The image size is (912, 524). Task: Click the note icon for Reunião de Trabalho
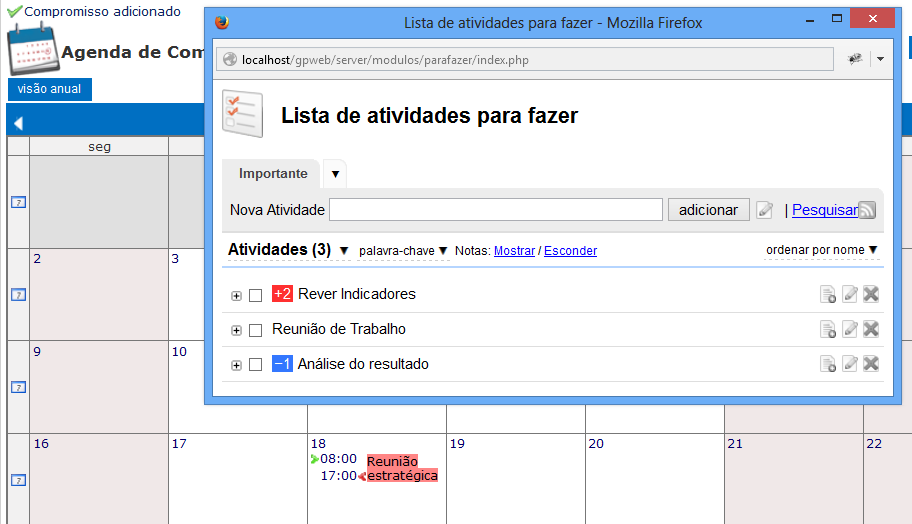tap(828, 329)
